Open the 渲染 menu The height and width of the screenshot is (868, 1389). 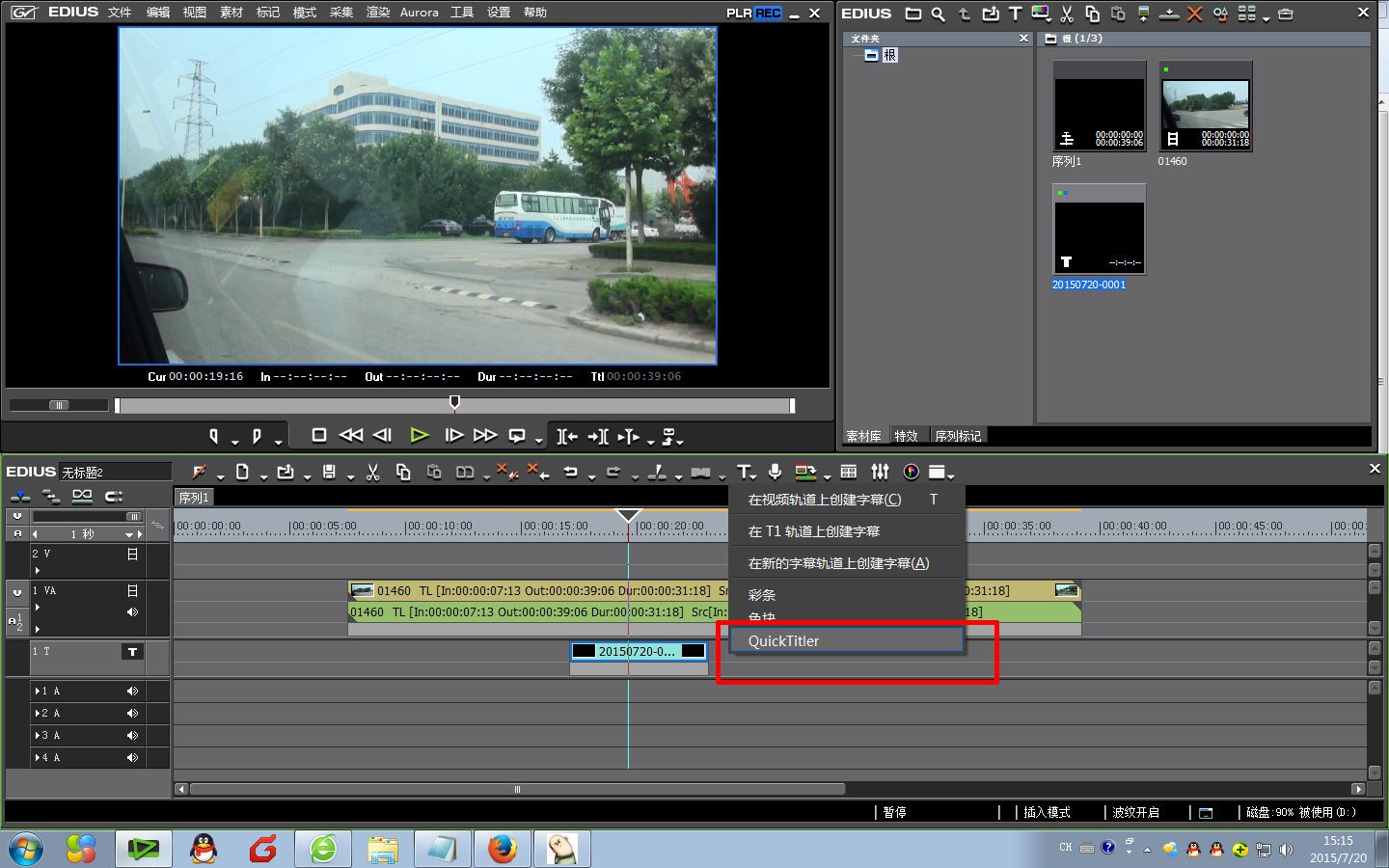click(x=378, y=13)
